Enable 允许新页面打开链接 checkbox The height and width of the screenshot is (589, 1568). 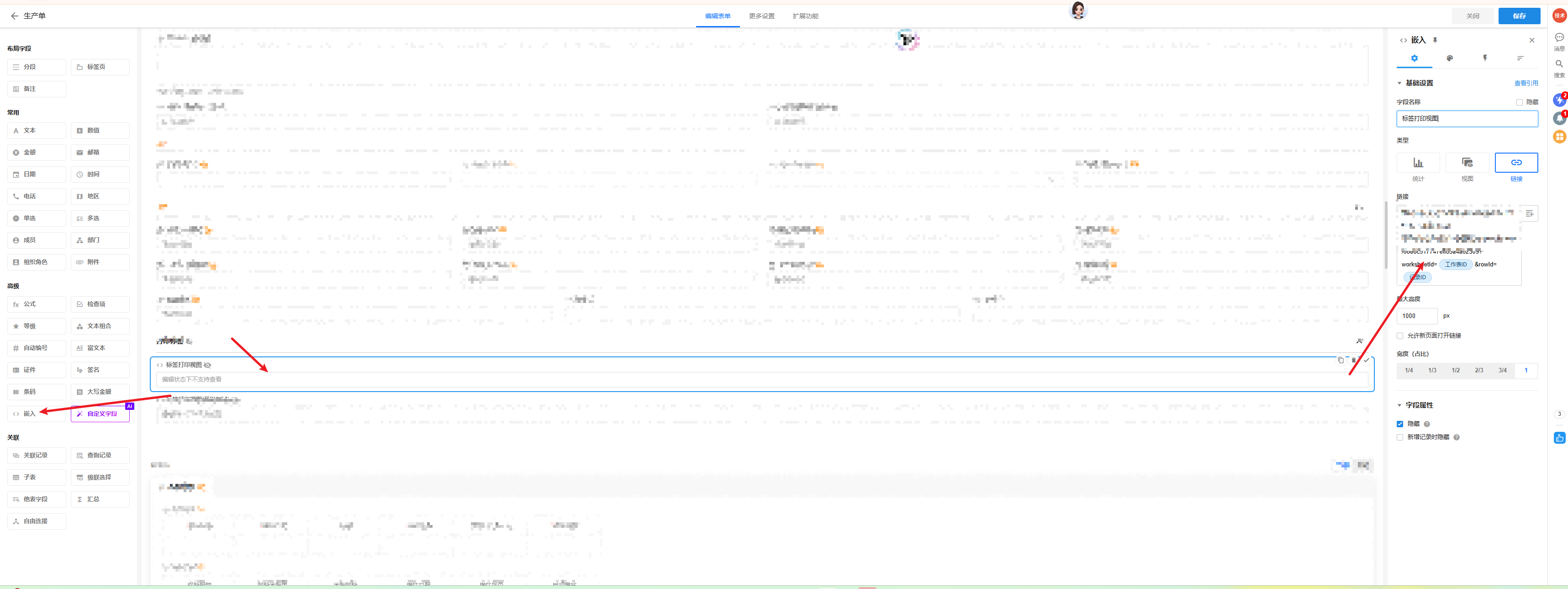coord(1400,335)
